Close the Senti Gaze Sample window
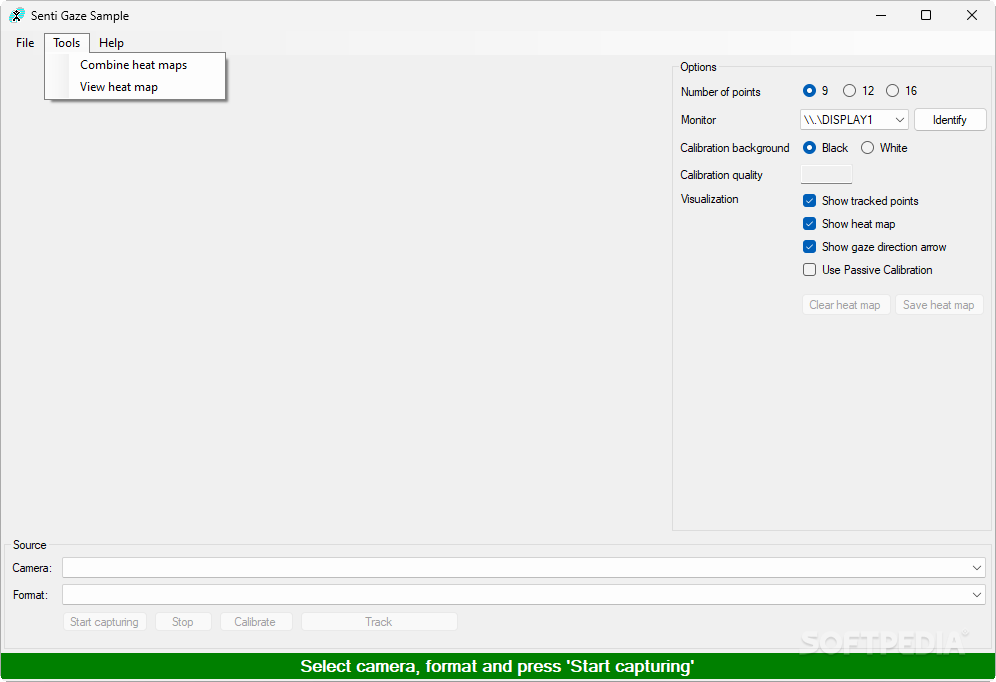This screenshot has width=996, height=682. [x=972, y=15]
